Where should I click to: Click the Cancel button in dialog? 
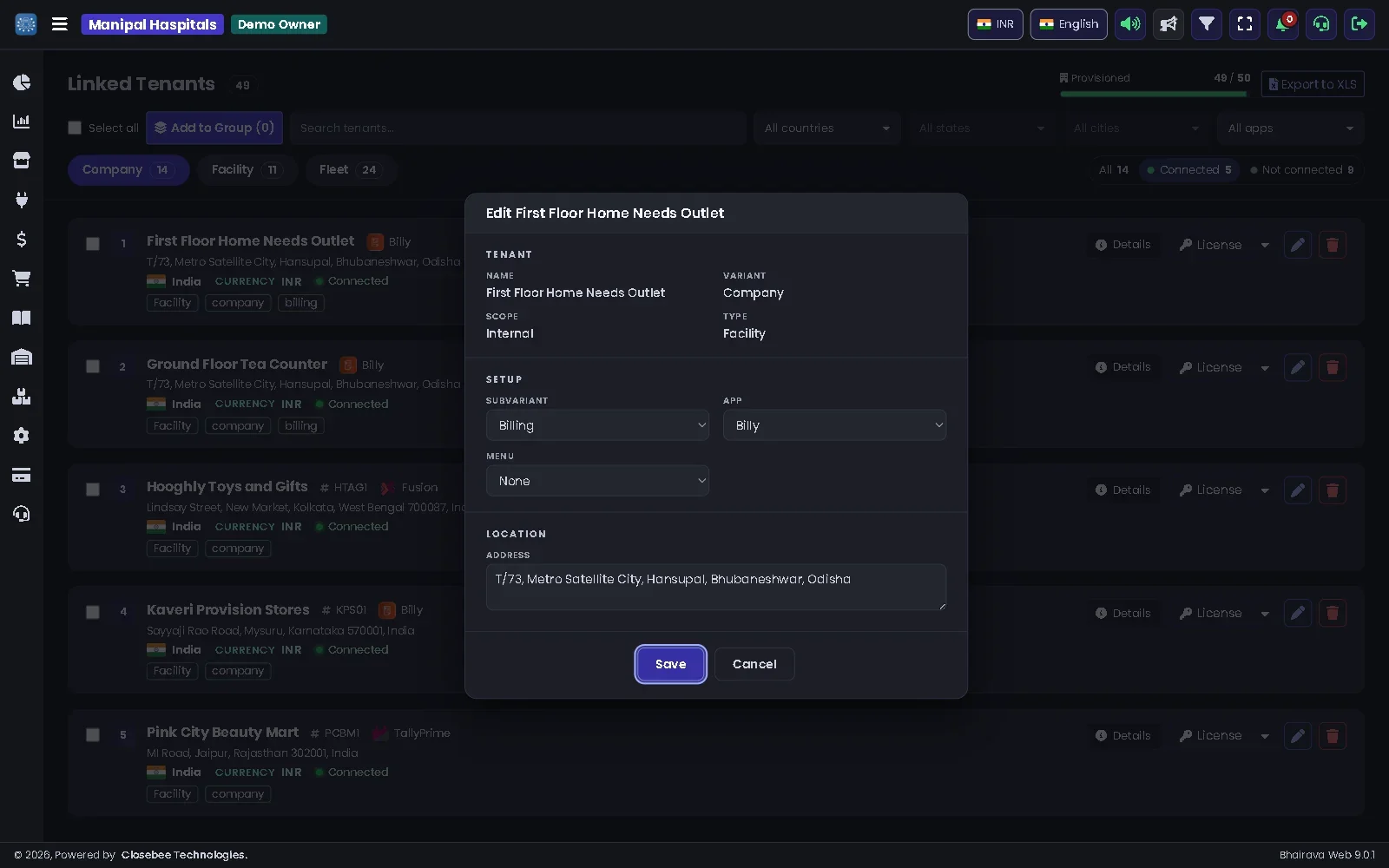pyautogui.click(x=754, y=664)
